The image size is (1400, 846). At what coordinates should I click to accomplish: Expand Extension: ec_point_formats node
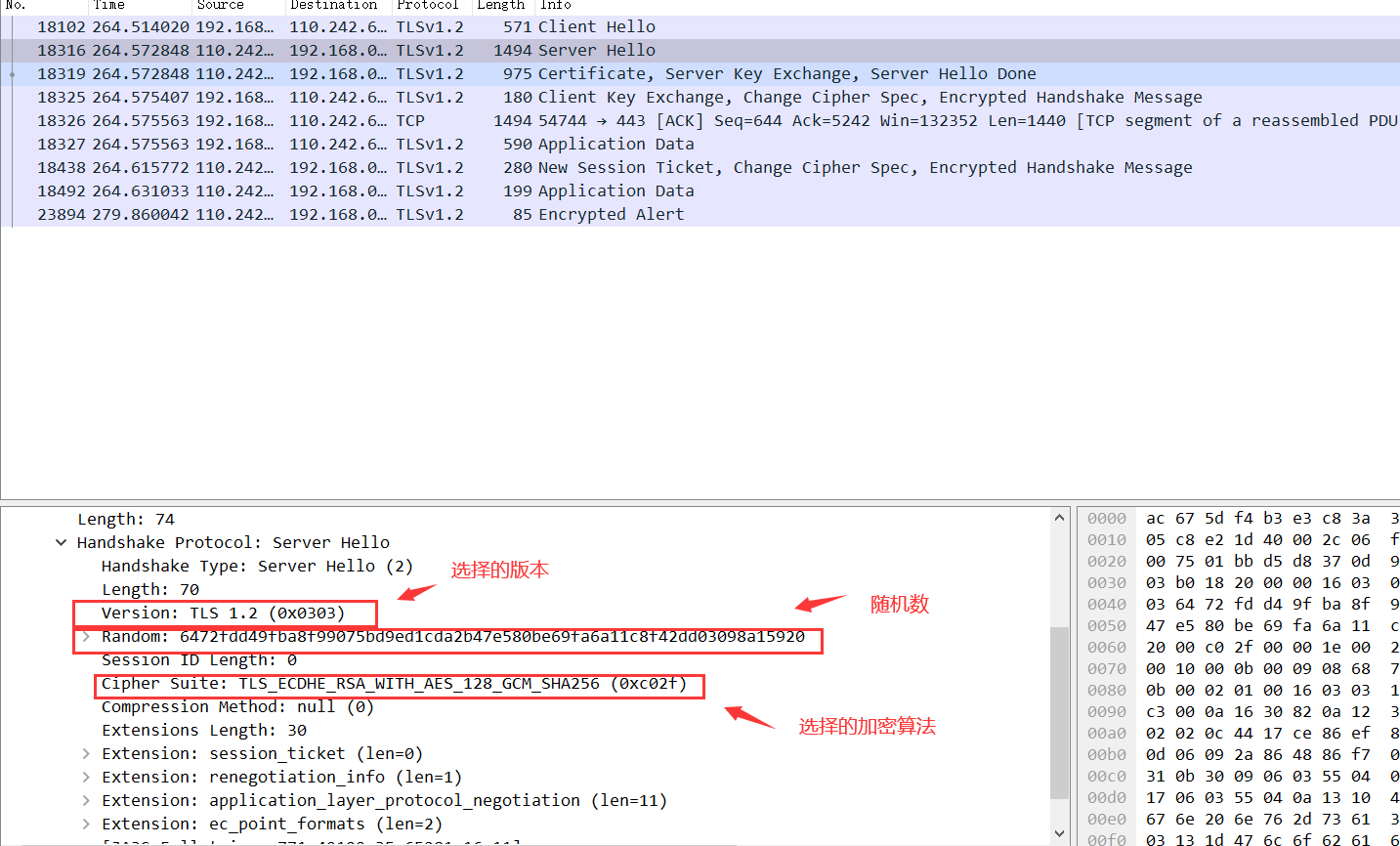pyautogui.click(x=86, y=825)
